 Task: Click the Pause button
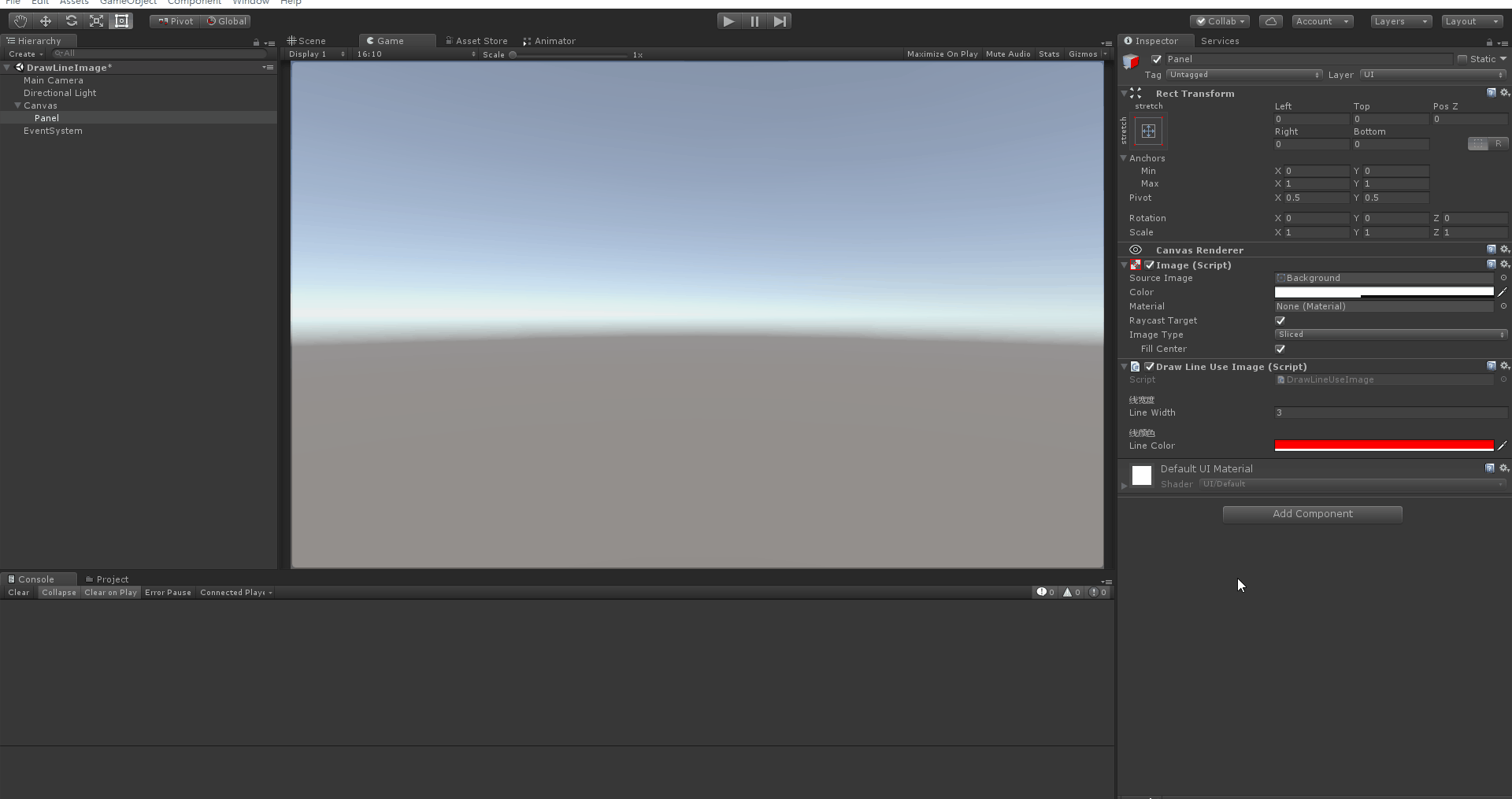click(x=754, y=21)
